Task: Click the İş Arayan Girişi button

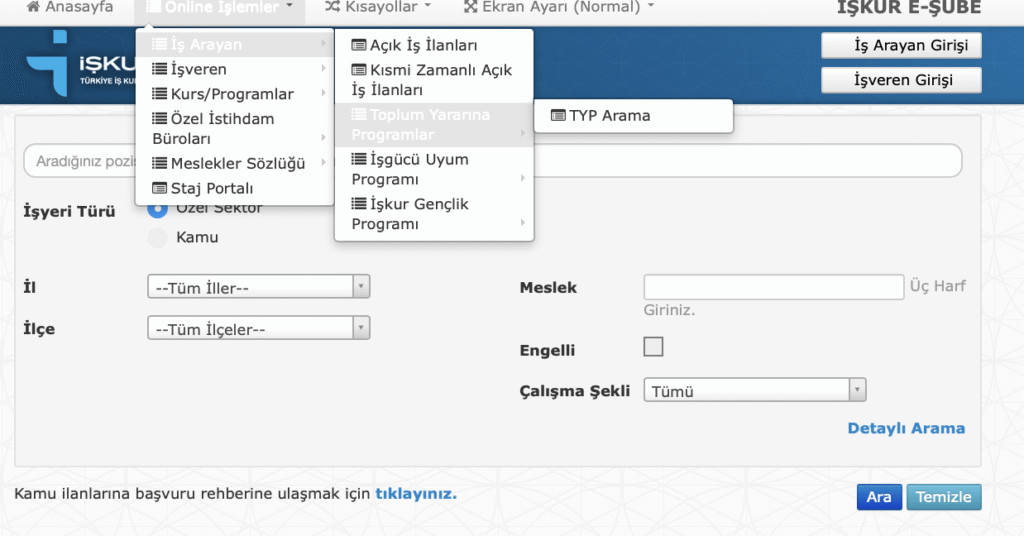Action: click(901, 46)
